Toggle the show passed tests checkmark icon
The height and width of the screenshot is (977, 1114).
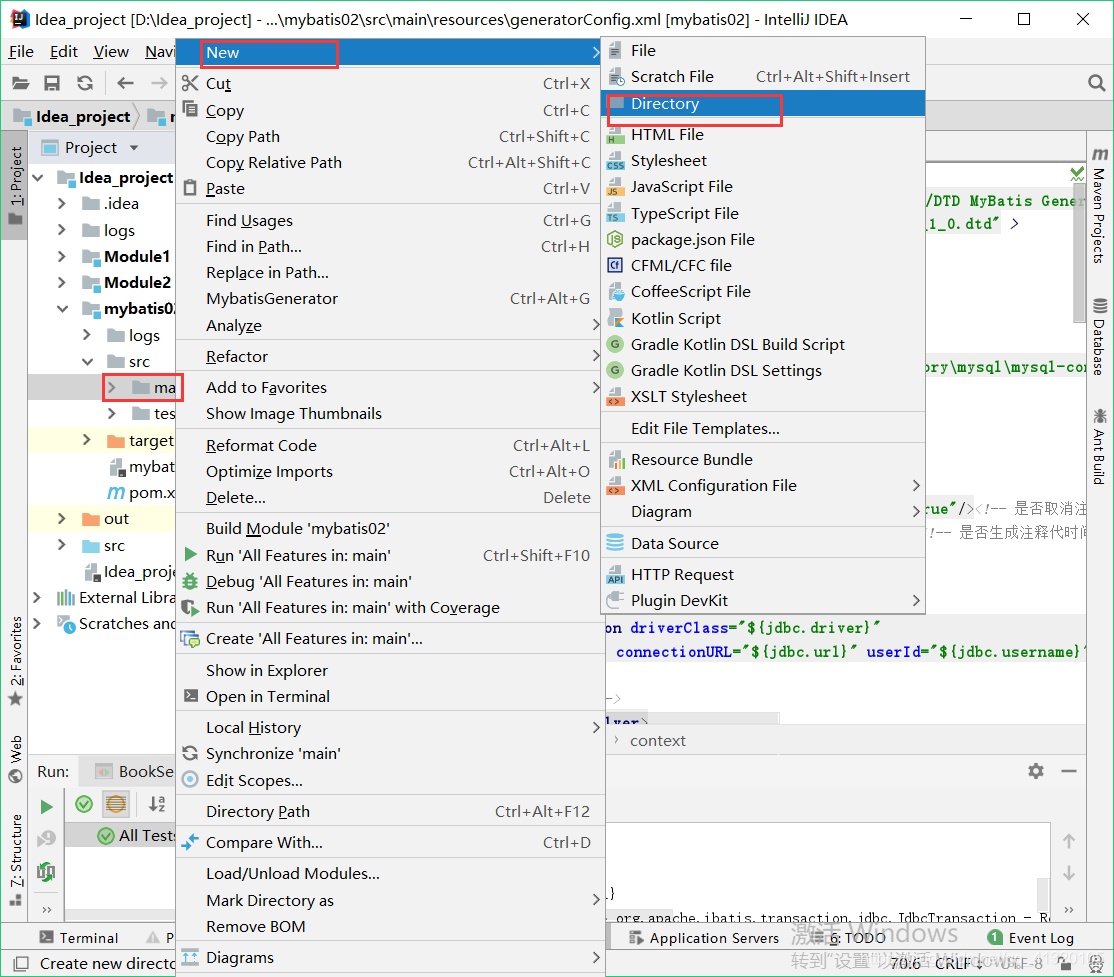(x=84, y=804)
